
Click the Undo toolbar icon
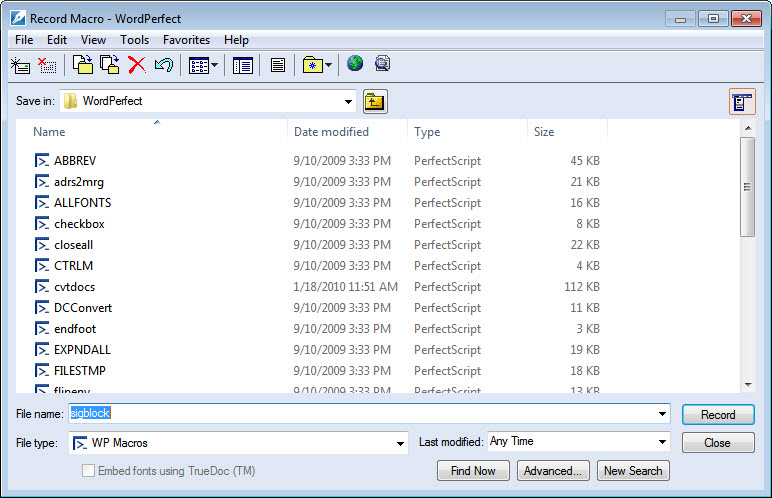pyautogui.click(x=164, y=65)
